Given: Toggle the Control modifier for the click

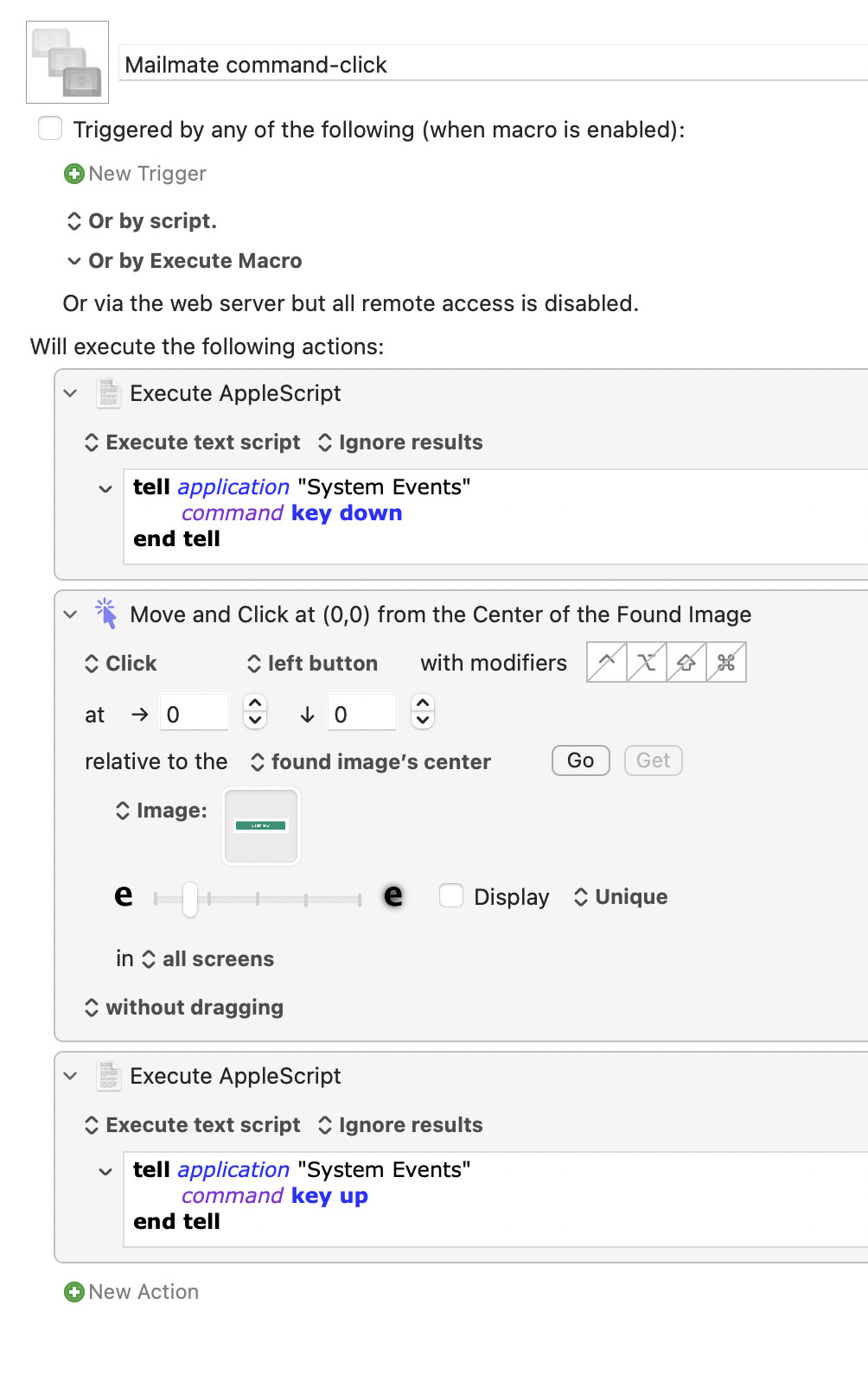Looking at the screenshot, I should (x=607, y=663).
